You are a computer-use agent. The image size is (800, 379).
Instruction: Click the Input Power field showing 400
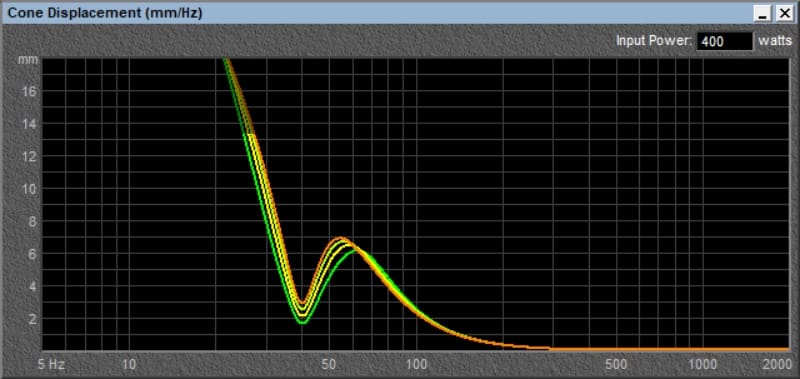pos(725,42)
